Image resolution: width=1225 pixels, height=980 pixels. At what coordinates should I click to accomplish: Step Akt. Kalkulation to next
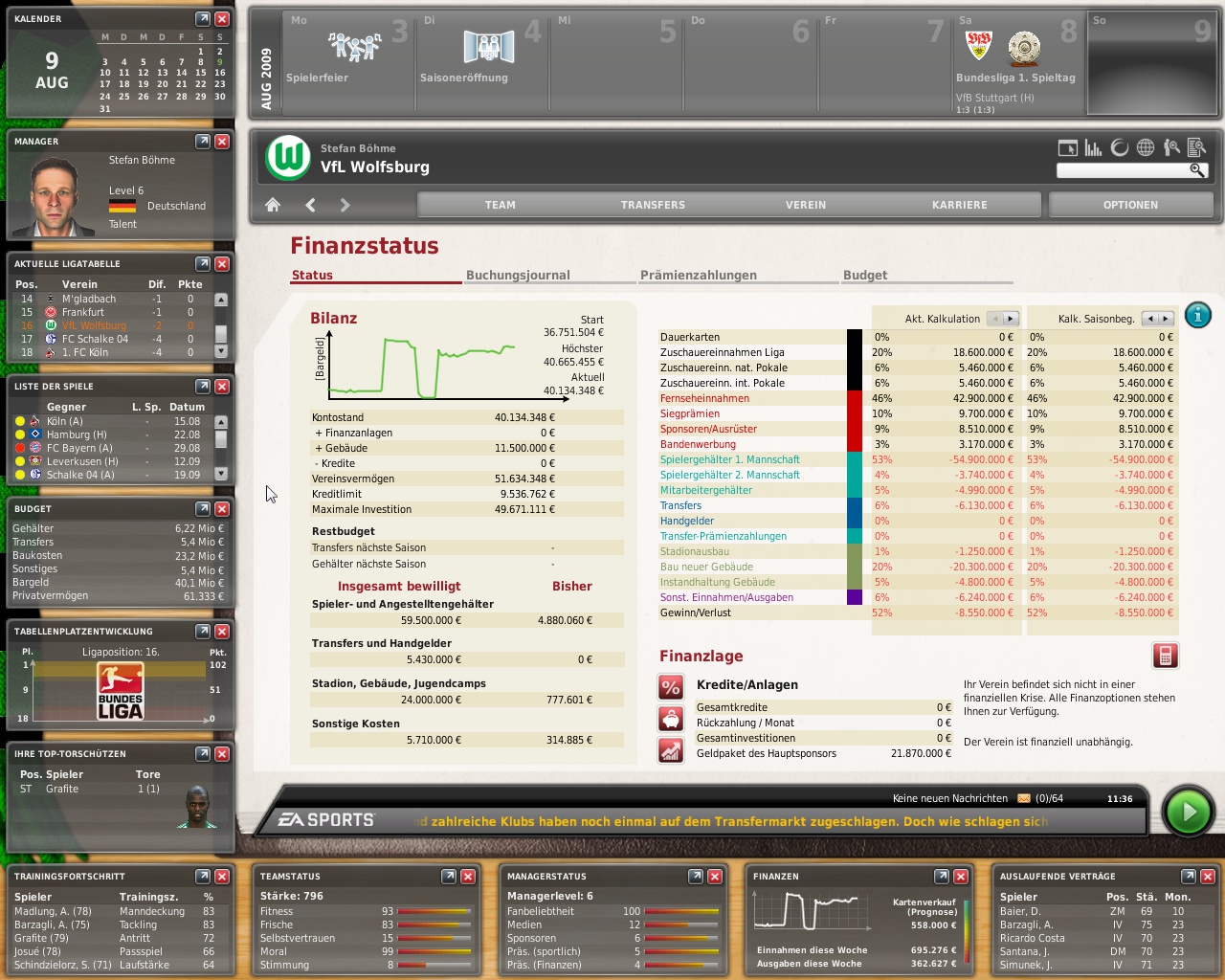pyautogui.click(x=1011, y=319)
